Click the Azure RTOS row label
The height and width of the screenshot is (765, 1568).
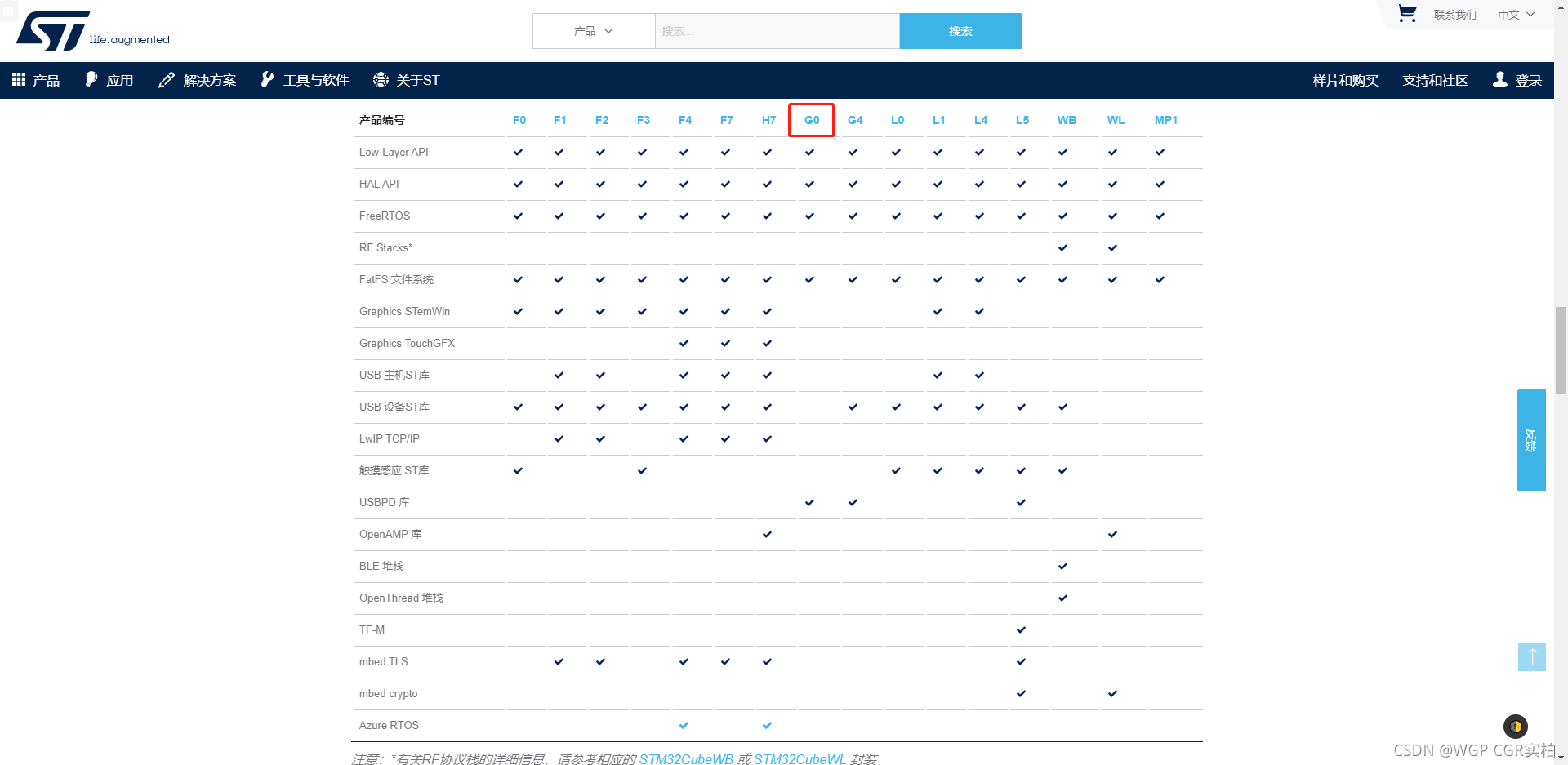click(x=389, y=725)
